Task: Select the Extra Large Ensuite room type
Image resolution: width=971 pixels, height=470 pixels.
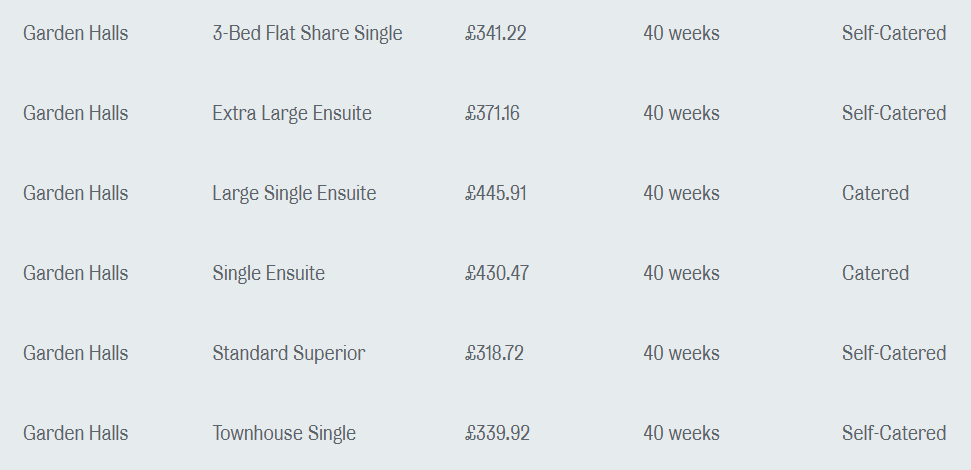Action: click(292, 113)
